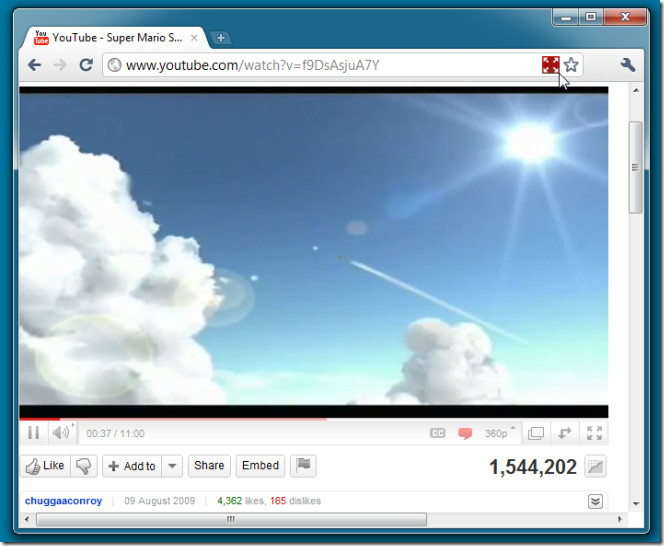Screen dimensions: 664x546
Task: Click the red full-window extension icon
Action: coord(551,65)
